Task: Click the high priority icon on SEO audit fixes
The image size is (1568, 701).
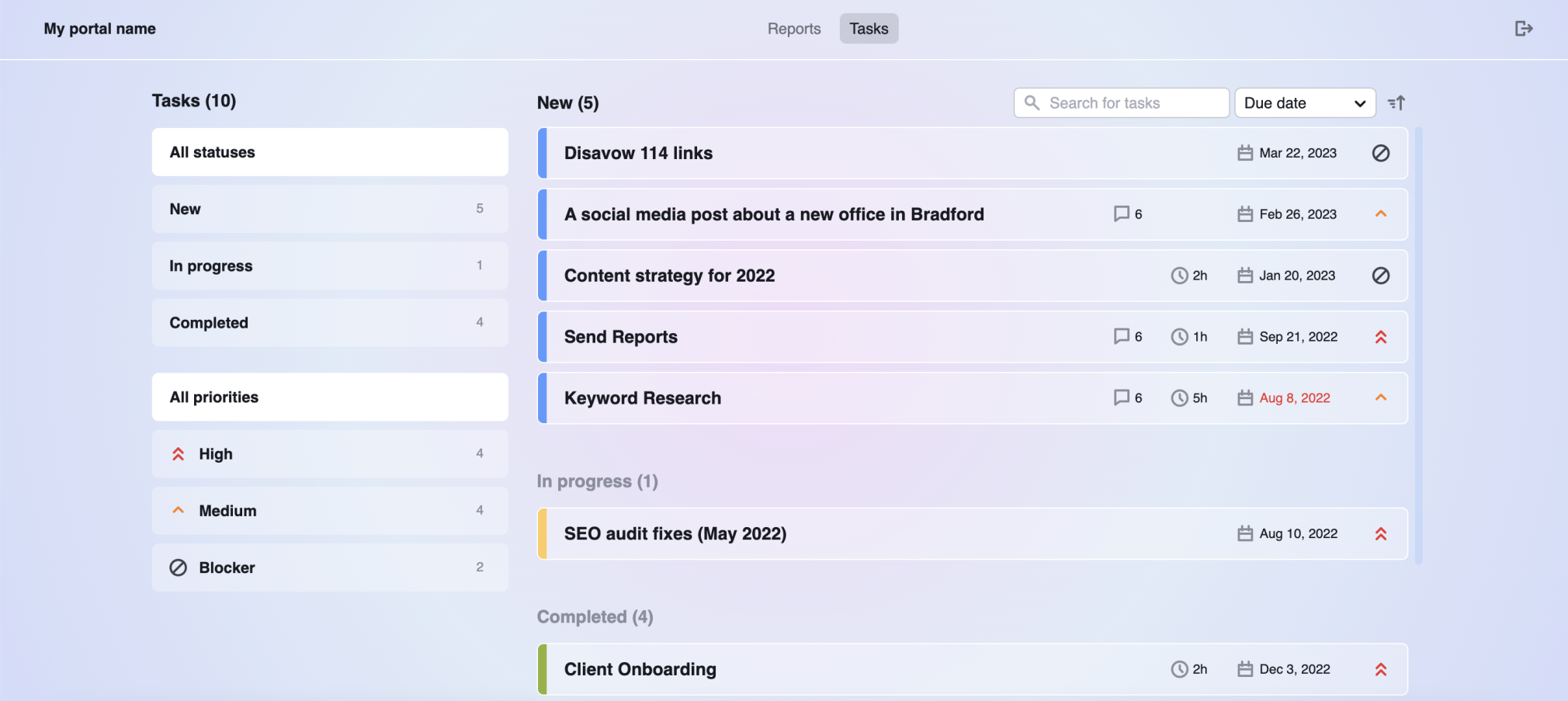Action: (1381, 533)
